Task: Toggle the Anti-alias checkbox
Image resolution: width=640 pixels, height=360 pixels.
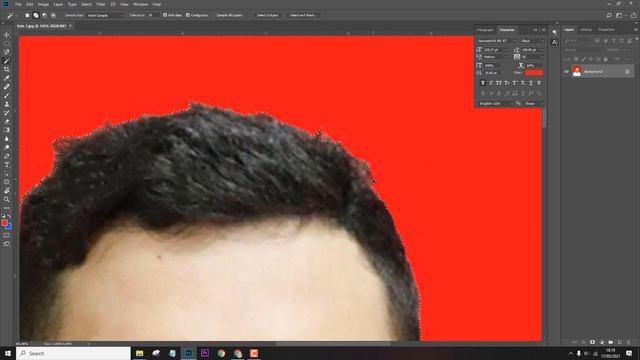Action: [165, 15]
